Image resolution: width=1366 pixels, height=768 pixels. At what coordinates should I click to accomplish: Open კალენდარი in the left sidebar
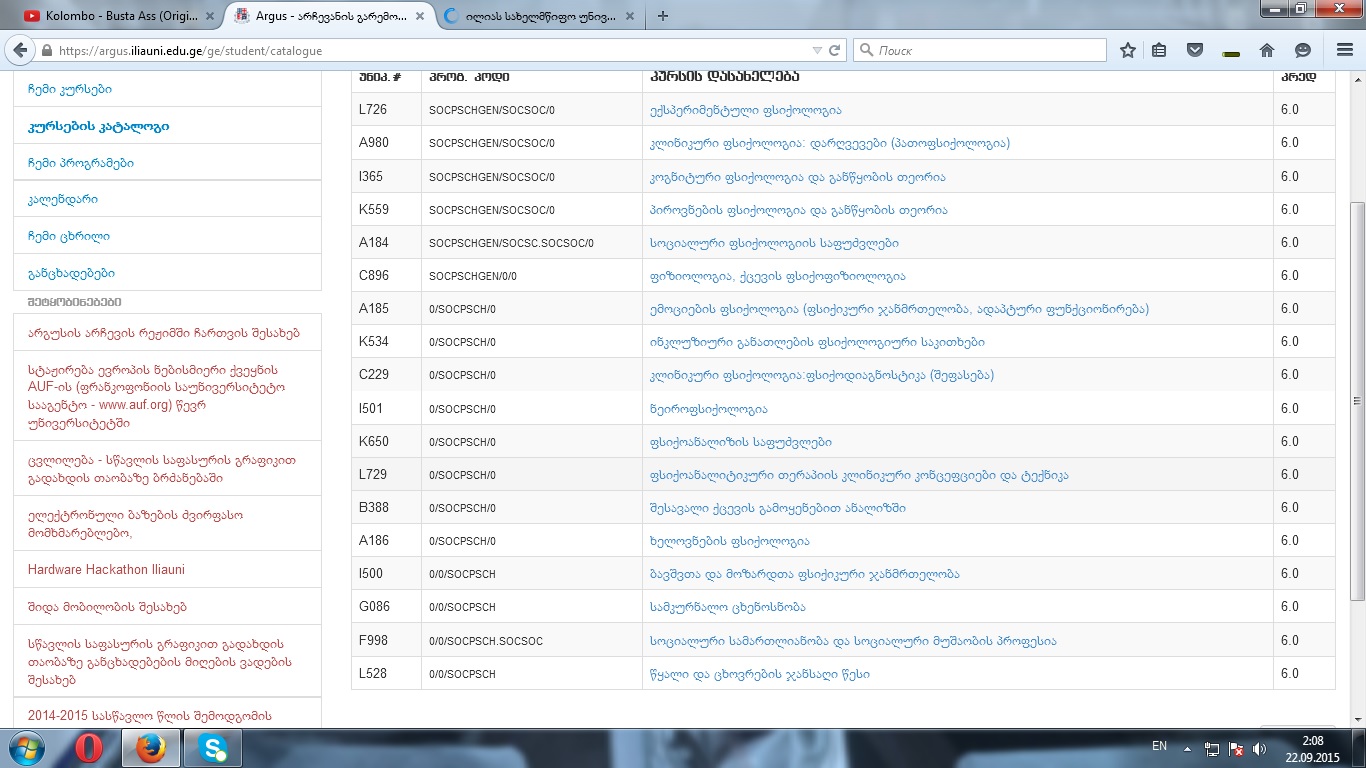pyautogui.click(x=62, y=200)
